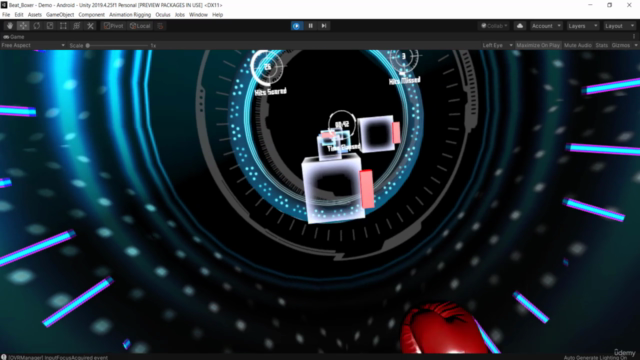Step forward one frame
Image resolution: width=640 pixels, height=360 pixels.
(324, 26)
